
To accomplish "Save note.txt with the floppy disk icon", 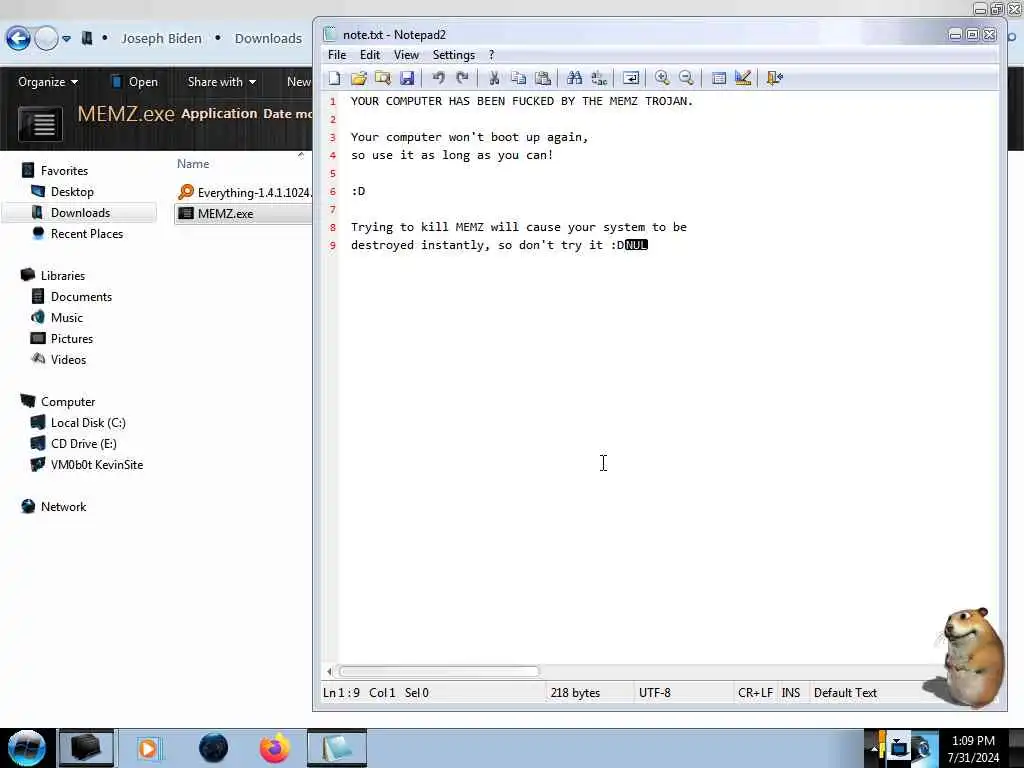I will point(407,78).
